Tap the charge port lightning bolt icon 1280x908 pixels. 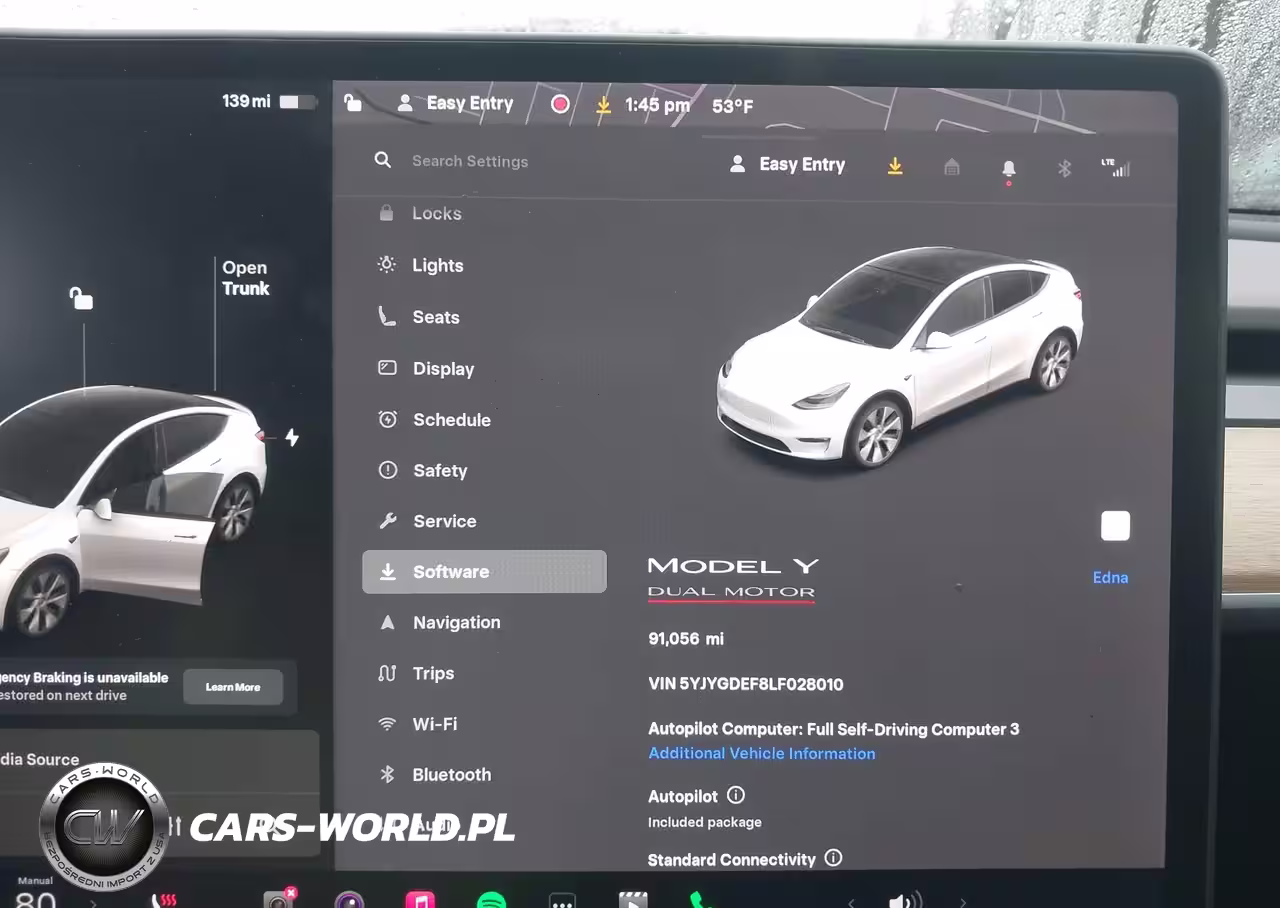(292, 438)
